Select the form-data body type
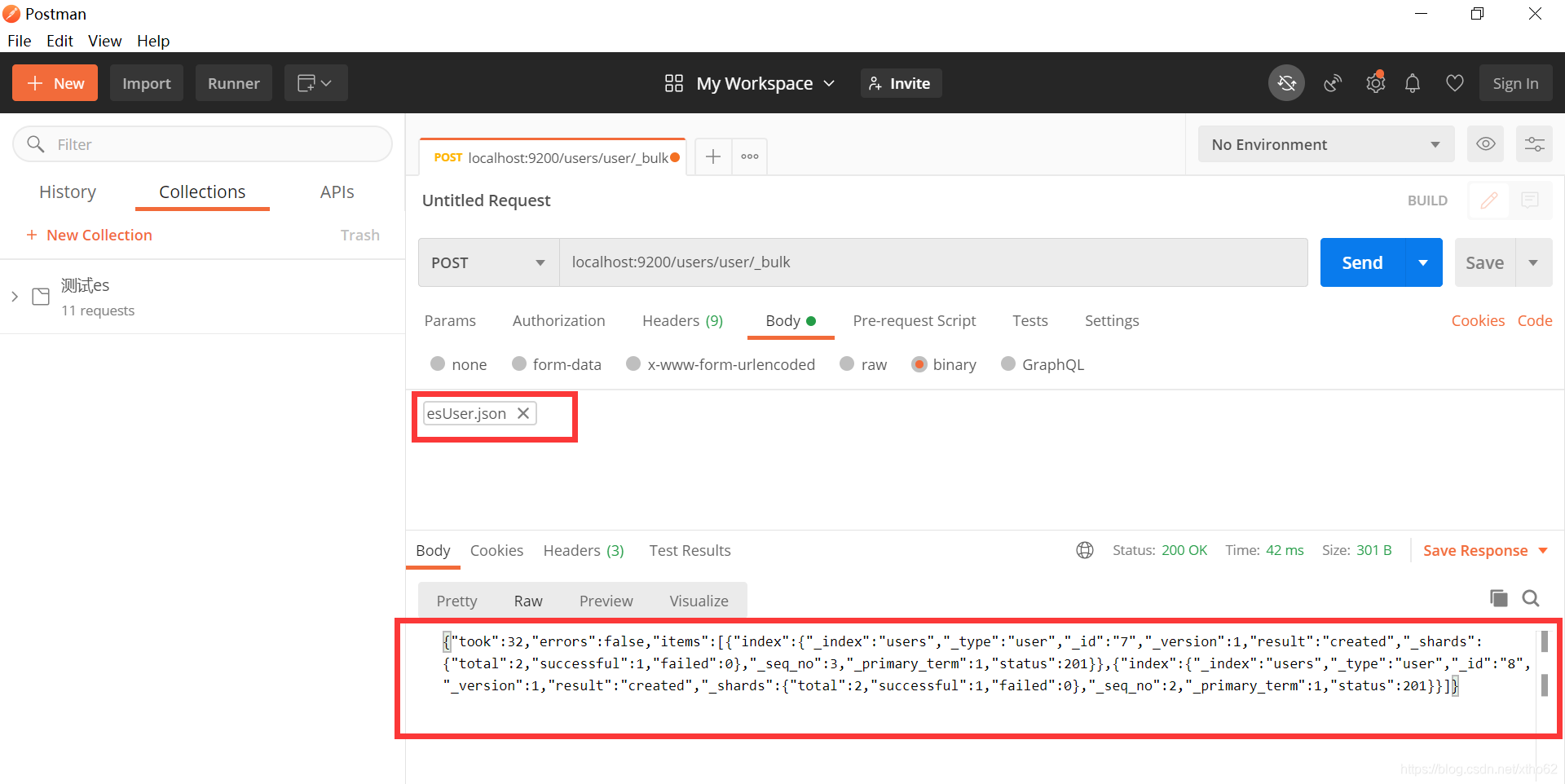This screenshot has width=1565, height=784. 519,363
